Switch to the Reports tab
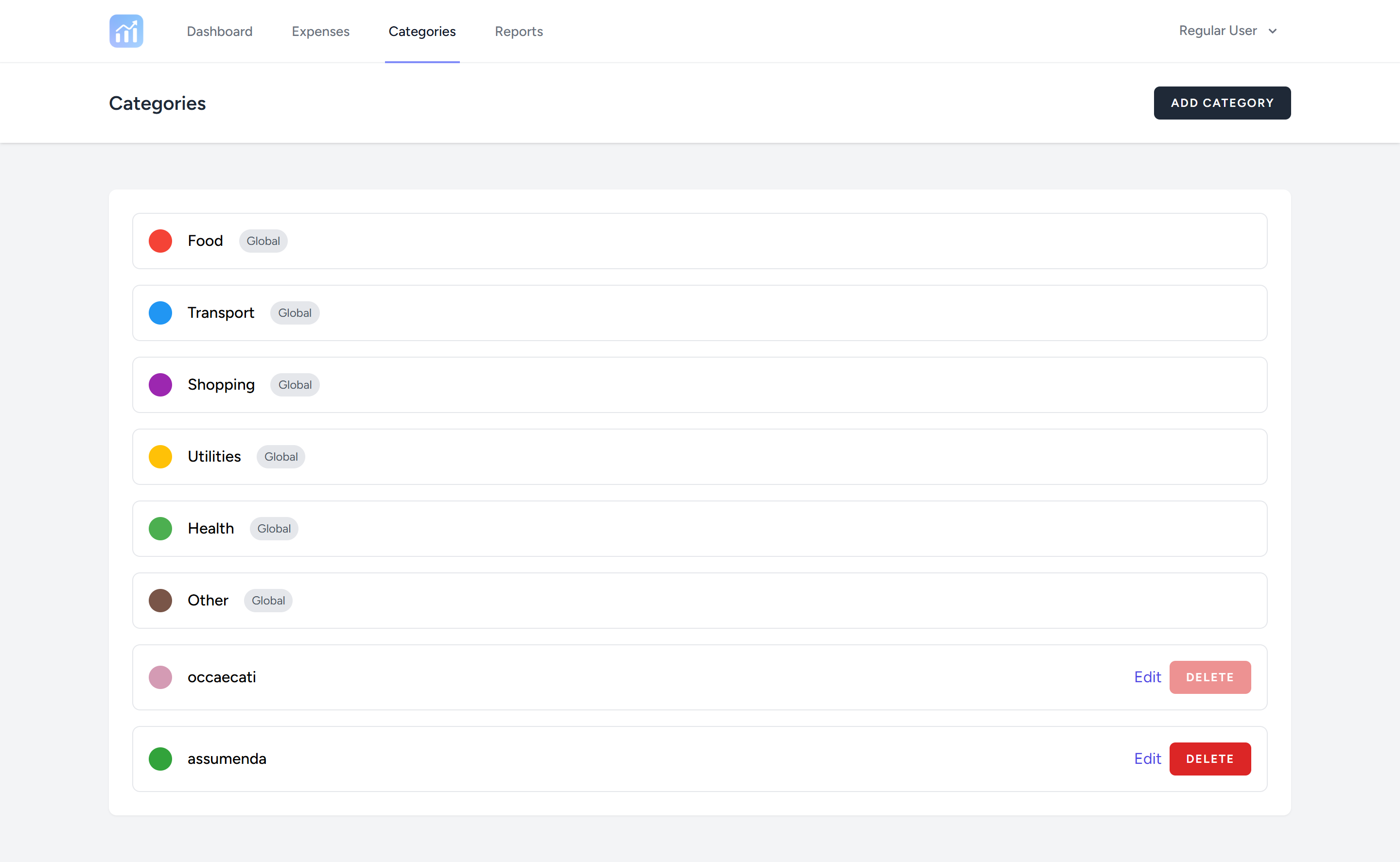This screenshot has width=1400, height=862. [518, 32]
